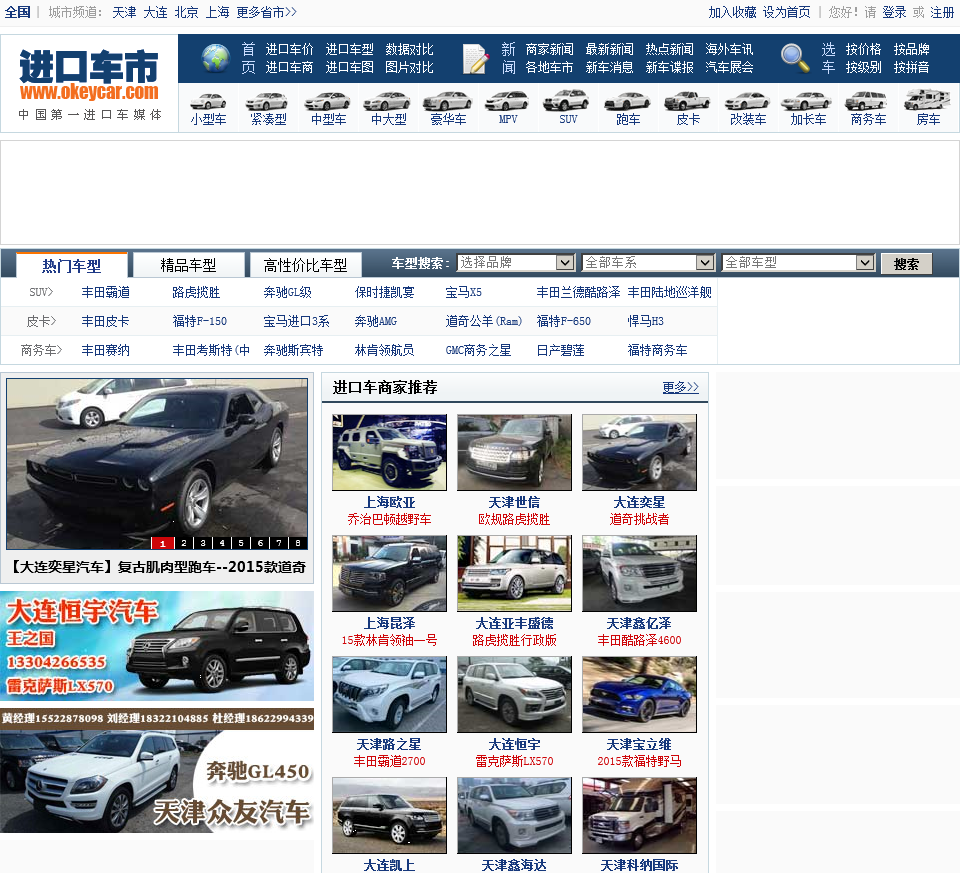
Task: Select the 紧凑型 car category icon
Action: coord(268,102)
